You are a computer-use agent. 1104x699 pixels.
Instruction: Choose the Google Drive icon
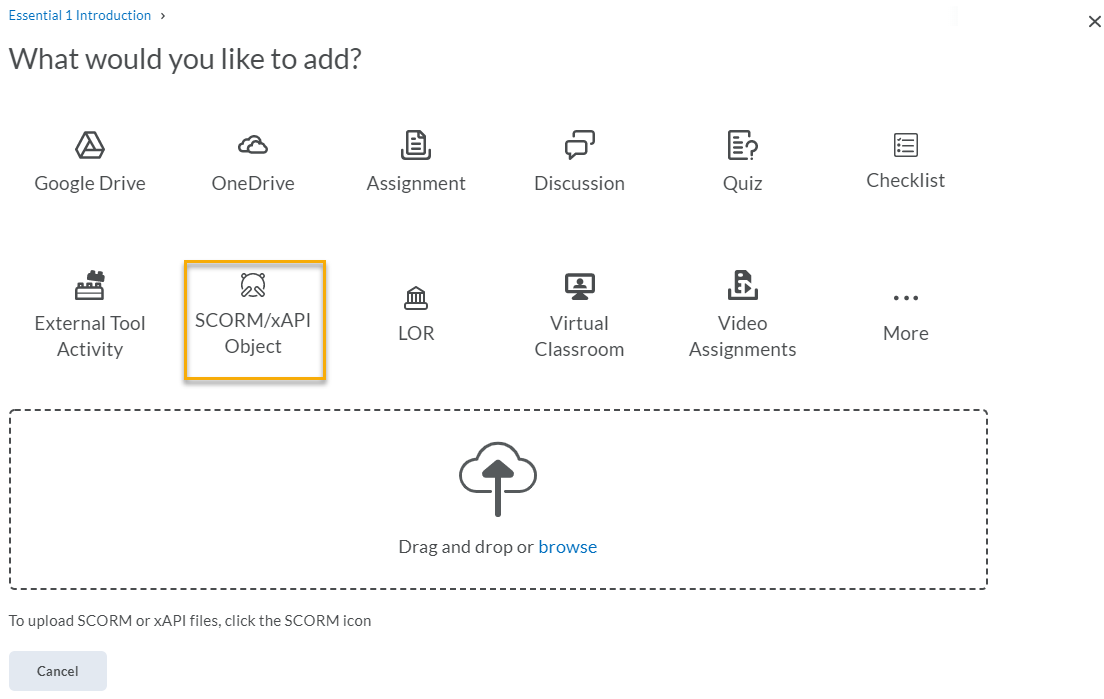(x=90, y=146)
